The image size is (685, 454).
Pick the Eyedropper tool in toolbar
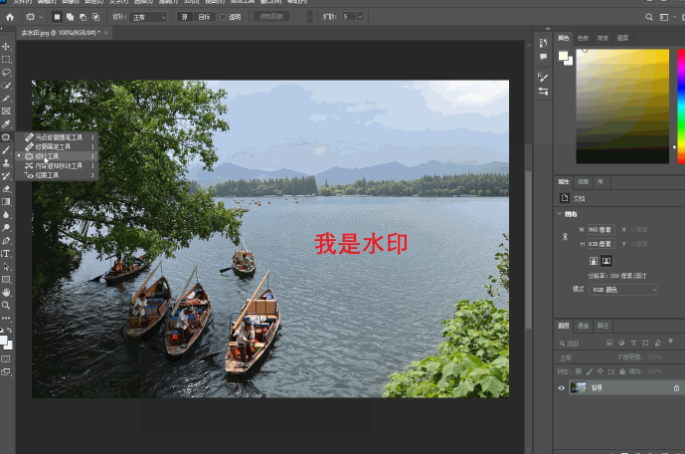point(6,124)
